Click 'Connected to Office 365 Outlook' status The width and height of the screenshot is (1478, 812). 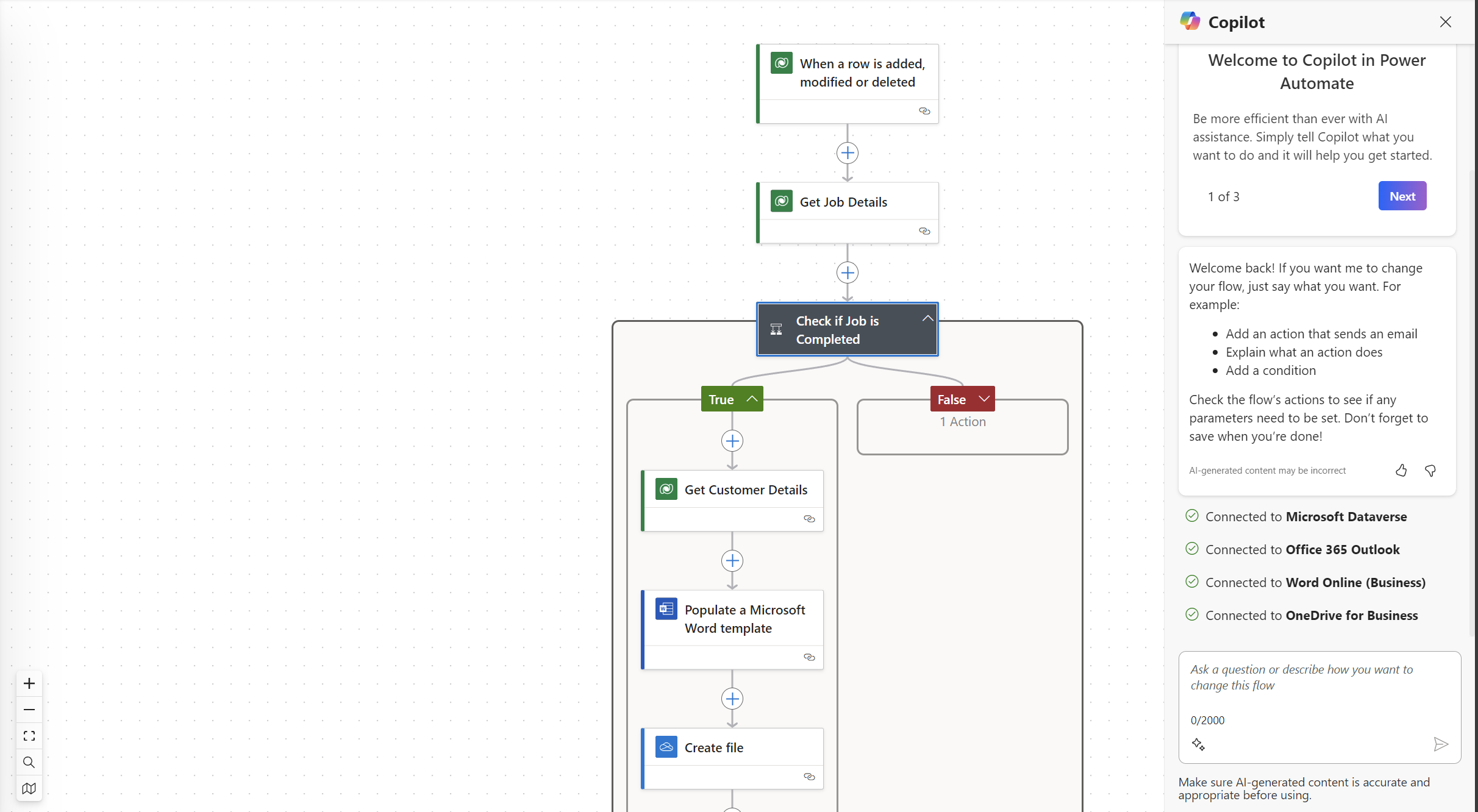coord(1293,549)
